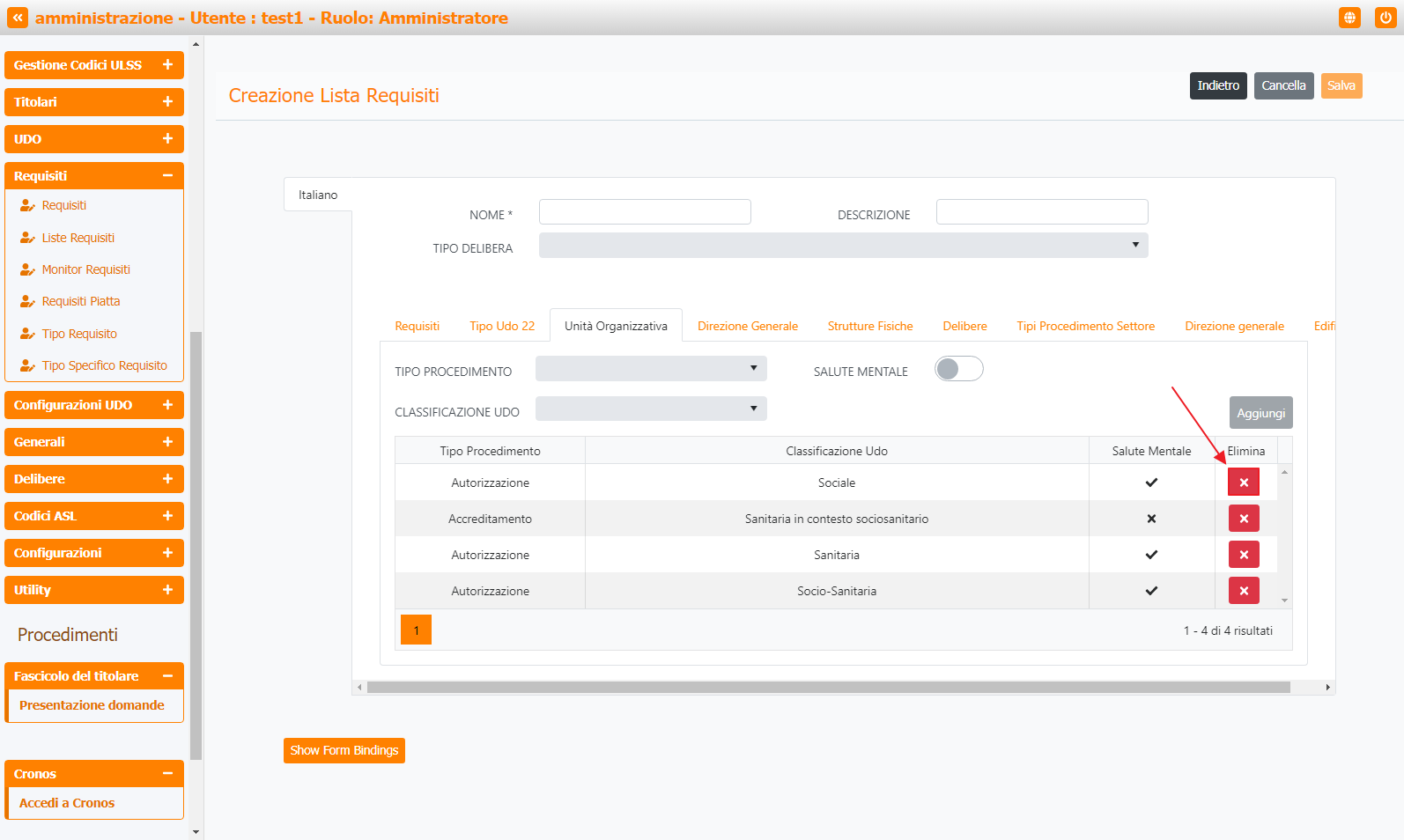Click the user icon beside Liste Requisiti
The image size is (1404, 840).
coord(27,238)
